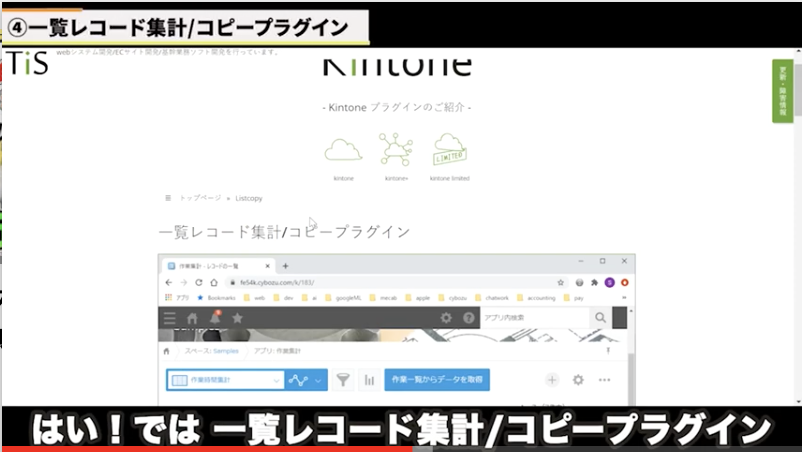Open the hamburger menu in Kintone header

click(x=170, y=318)
